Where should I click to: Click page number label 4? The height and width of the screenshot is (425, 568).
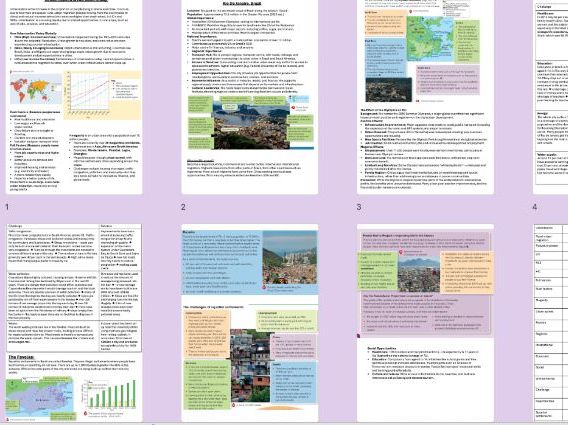(535, 207)
